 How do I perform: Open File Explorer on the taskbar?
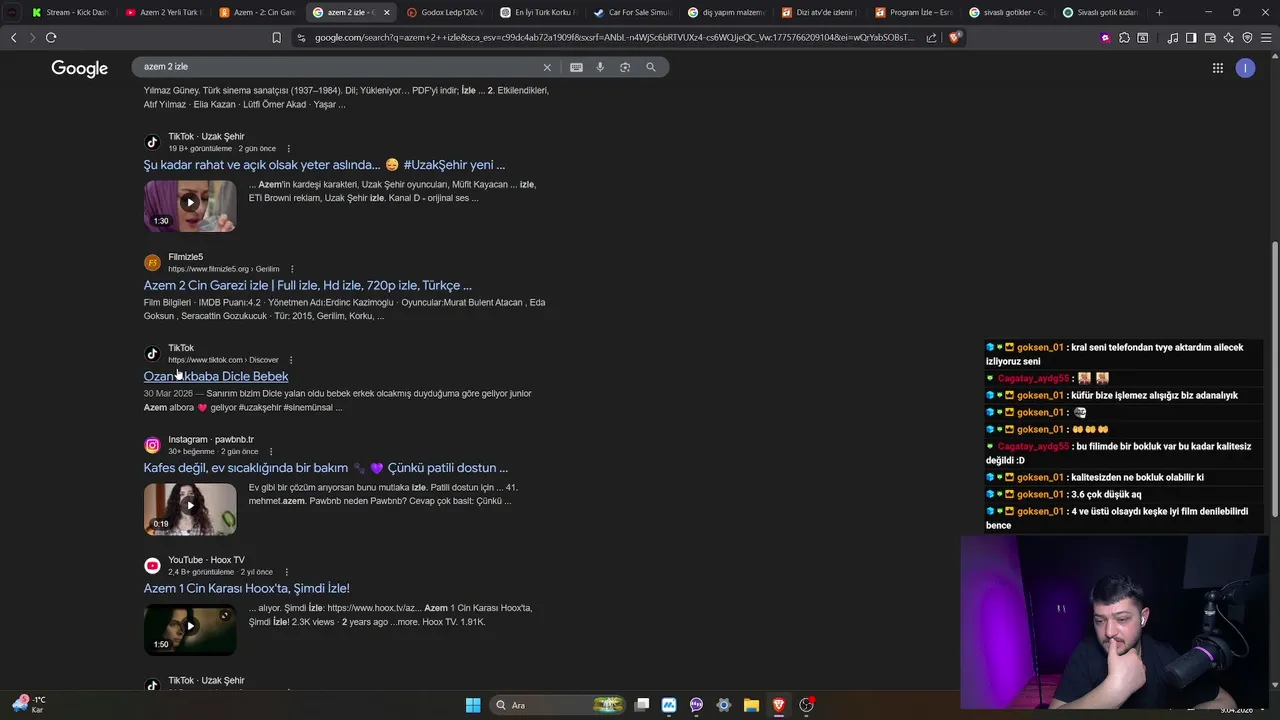[x=751, y=705]
